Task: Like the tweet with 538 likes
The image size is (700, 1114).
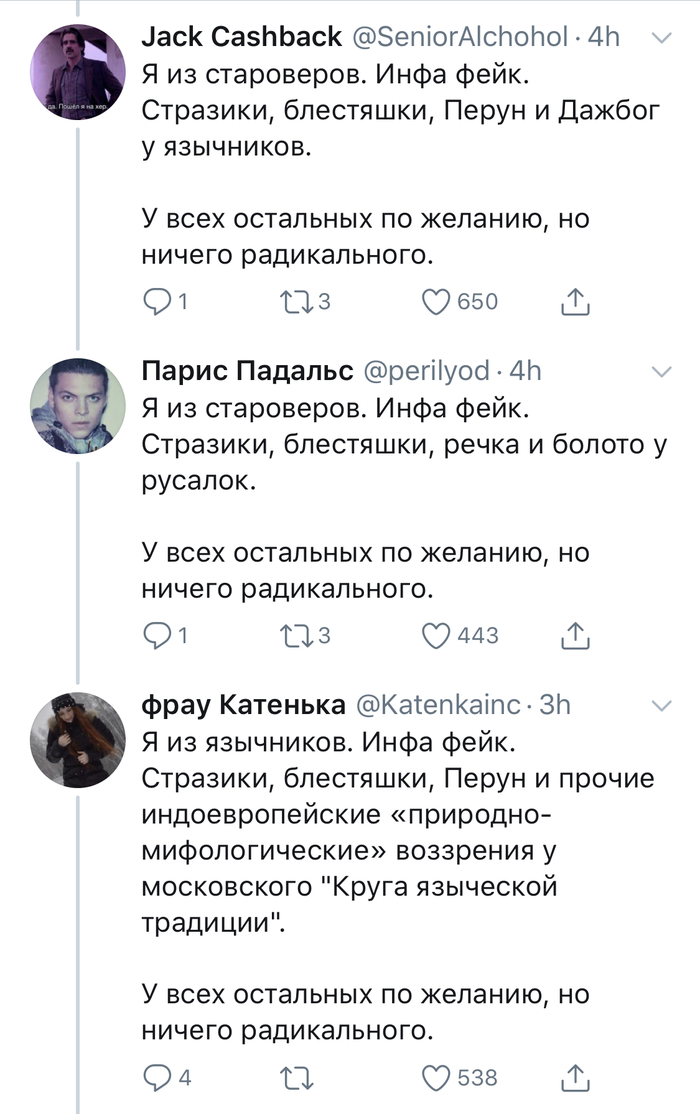Action: (x=437, y=1077)
